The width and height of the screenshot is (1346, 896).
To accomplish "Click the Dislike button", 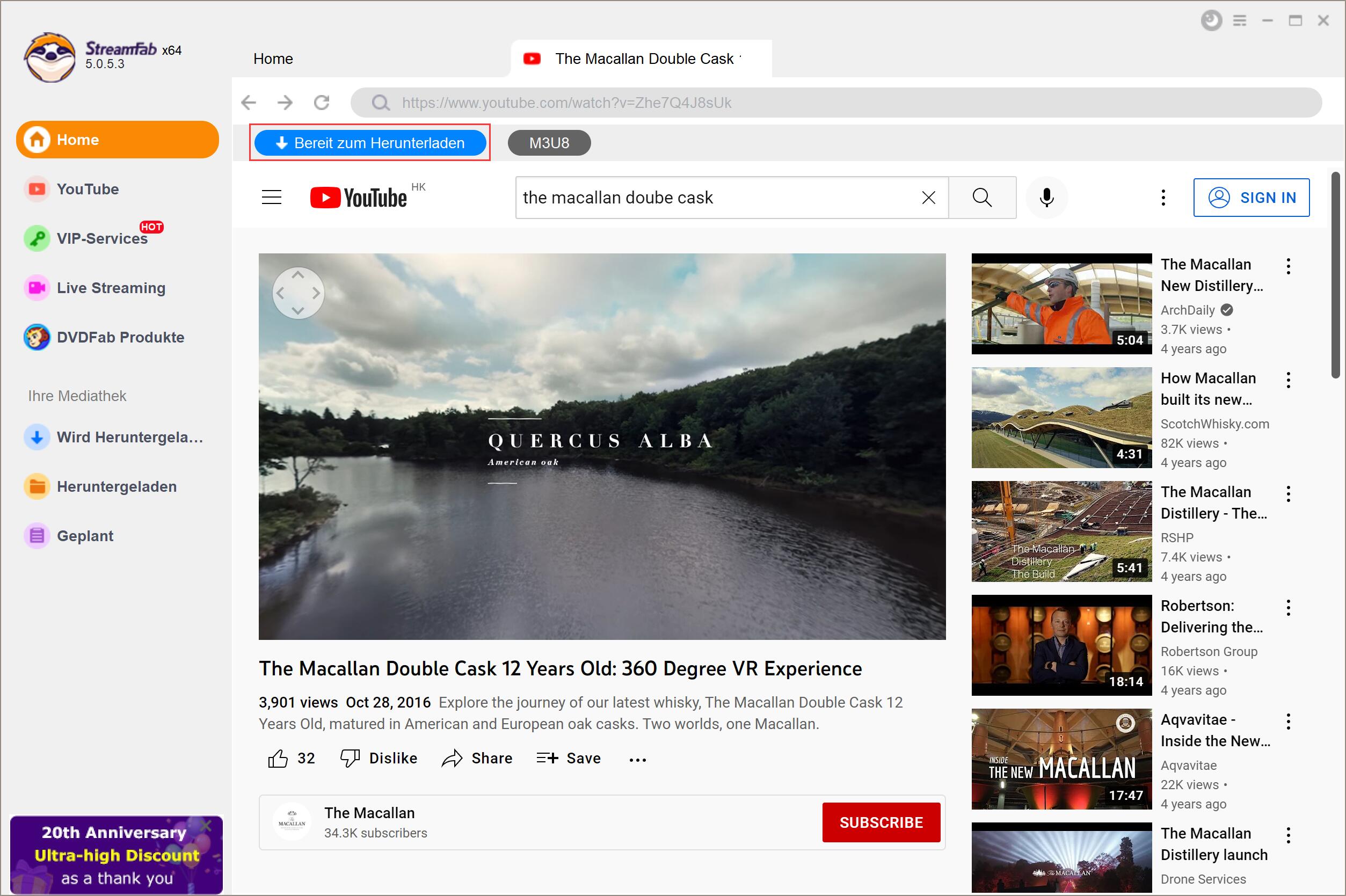I will coord(378,758).
